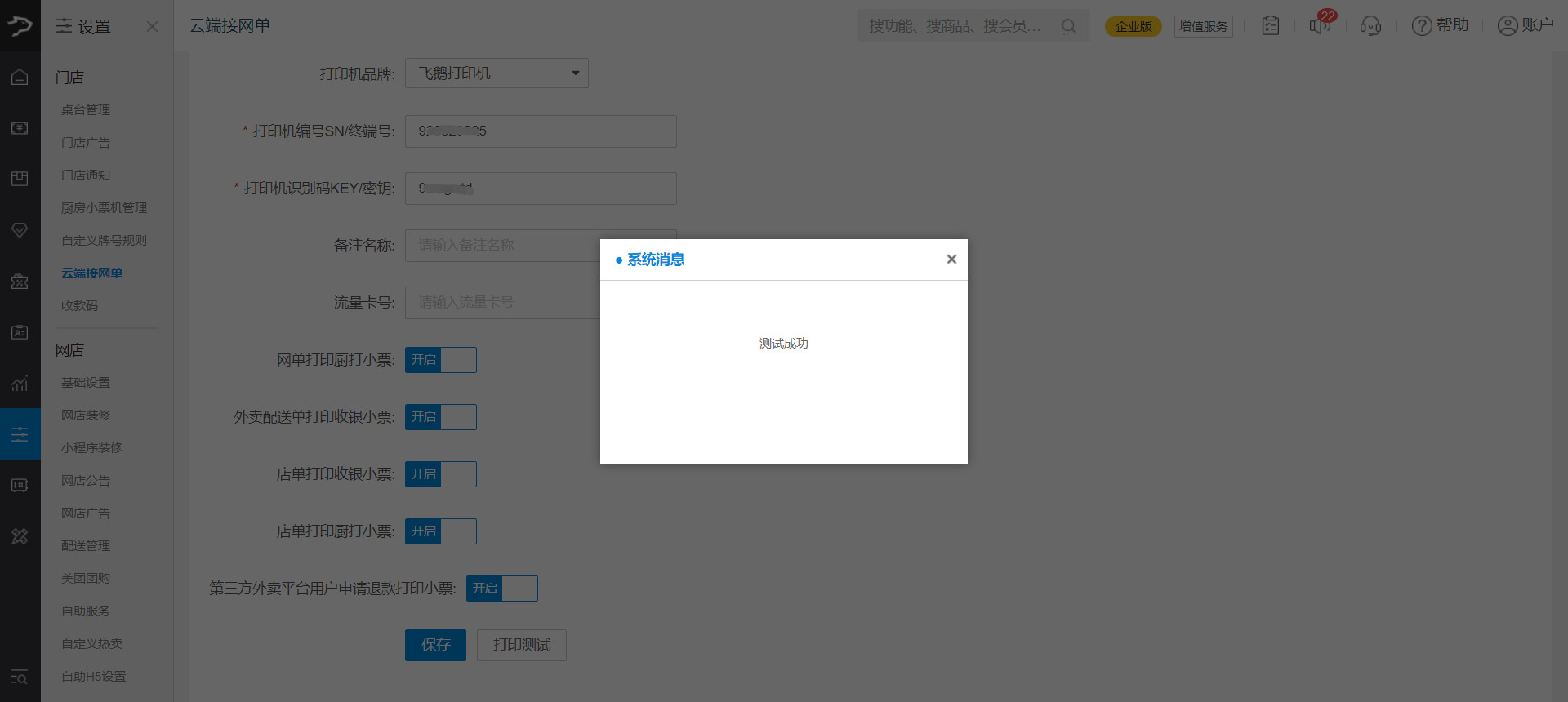The image size is (1568, 702).
Task: Expand the 打印机品牌 dropdown
Action: point(497,73)
